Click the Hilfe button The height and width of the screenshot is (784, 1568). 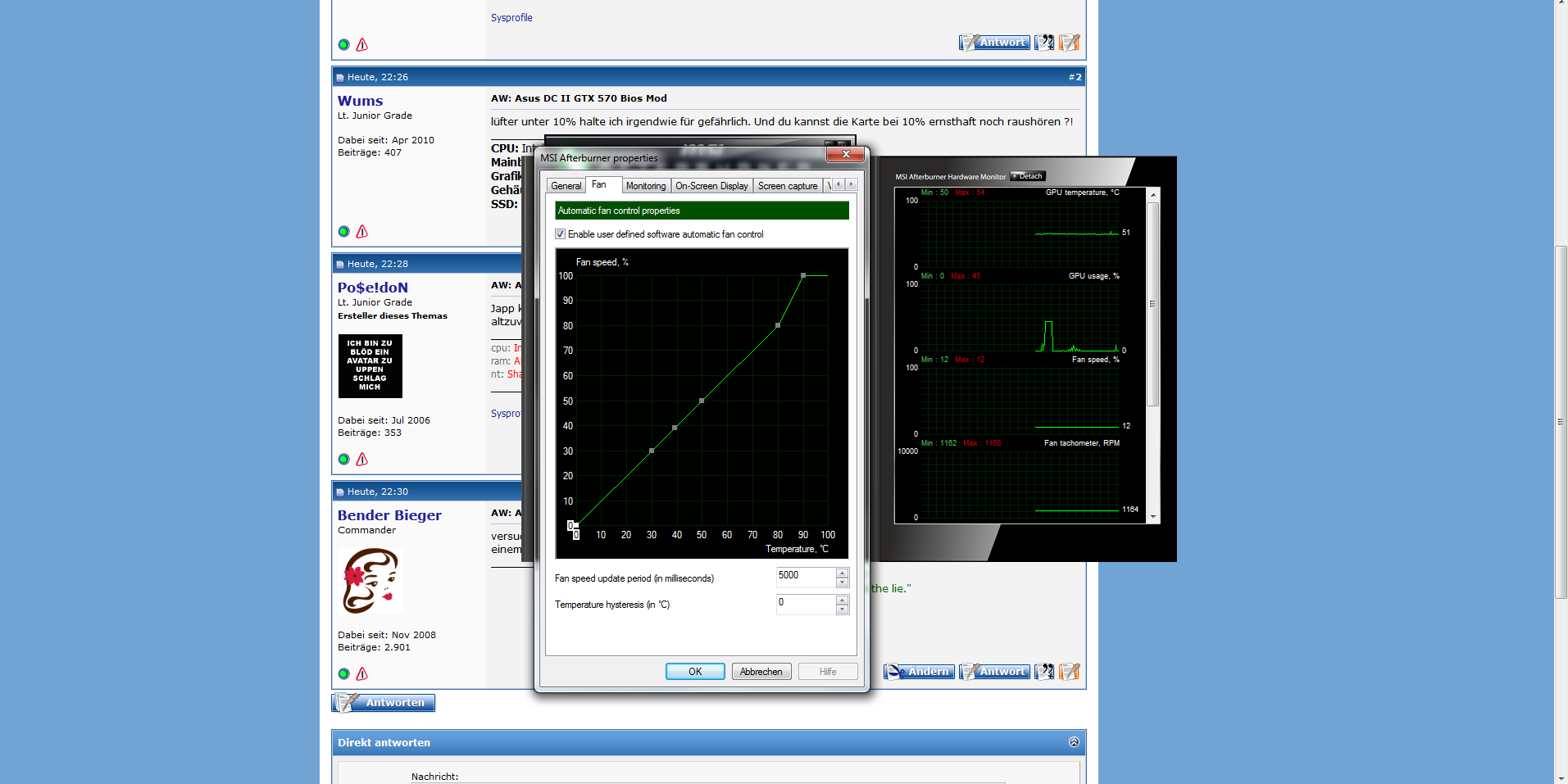(x=828, y=672)
